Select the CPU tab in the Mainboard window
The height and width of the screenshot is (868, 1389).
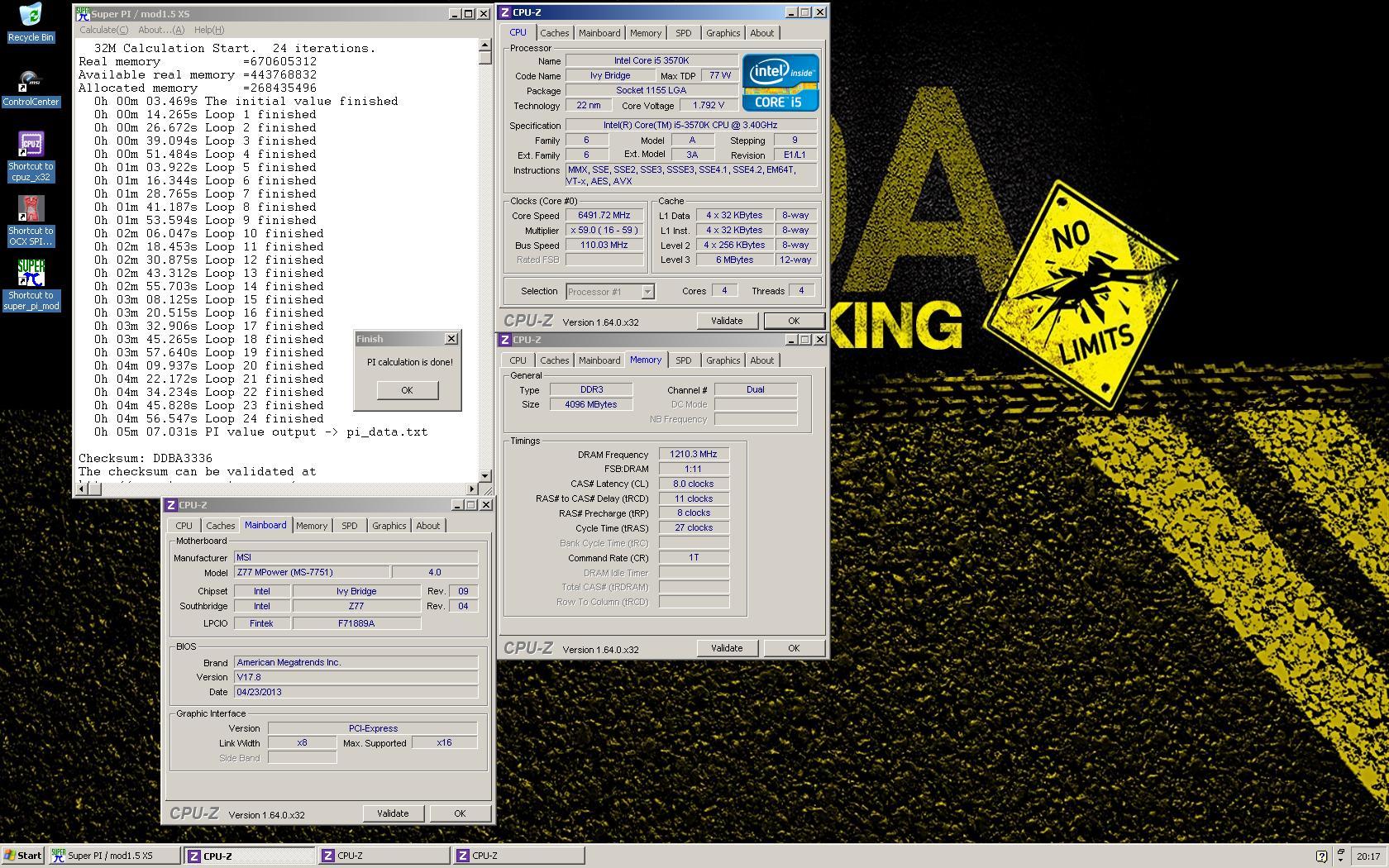[x=184, y=526]
